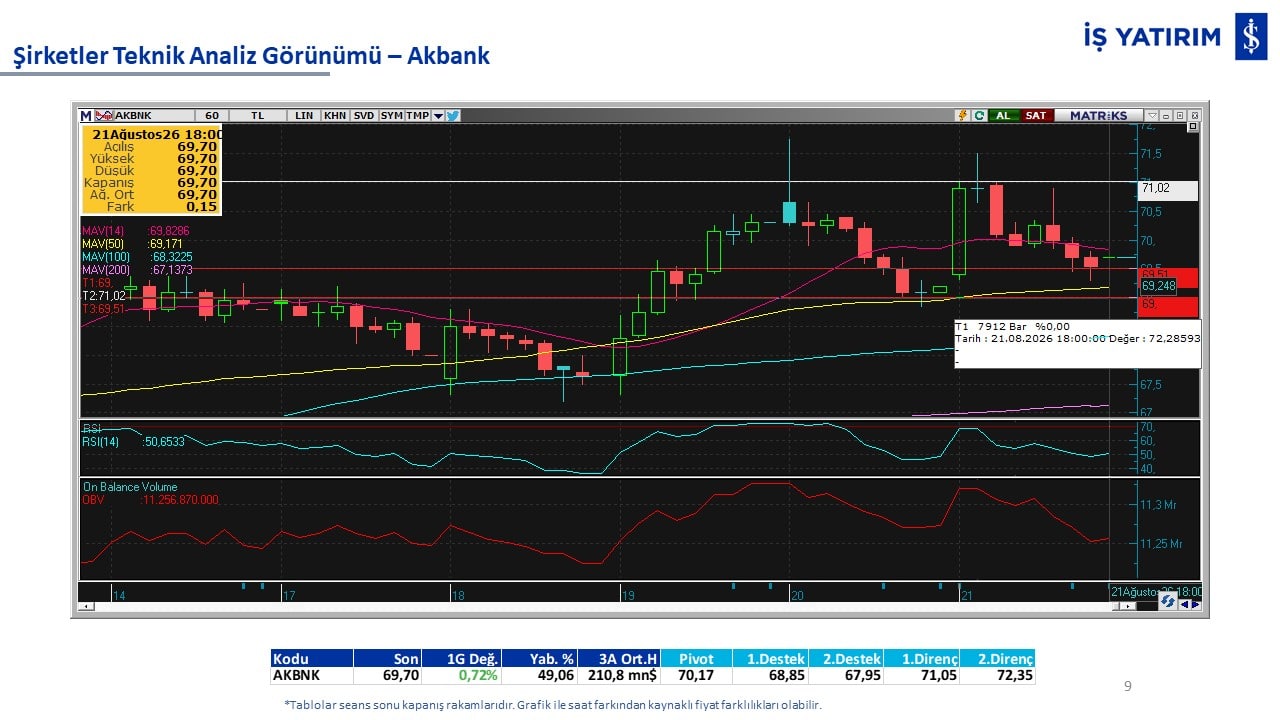Viewport: 1280px width, 720px height.
Task: Click the 210,8 mn$ volume cell
Action: pos(620,676)
